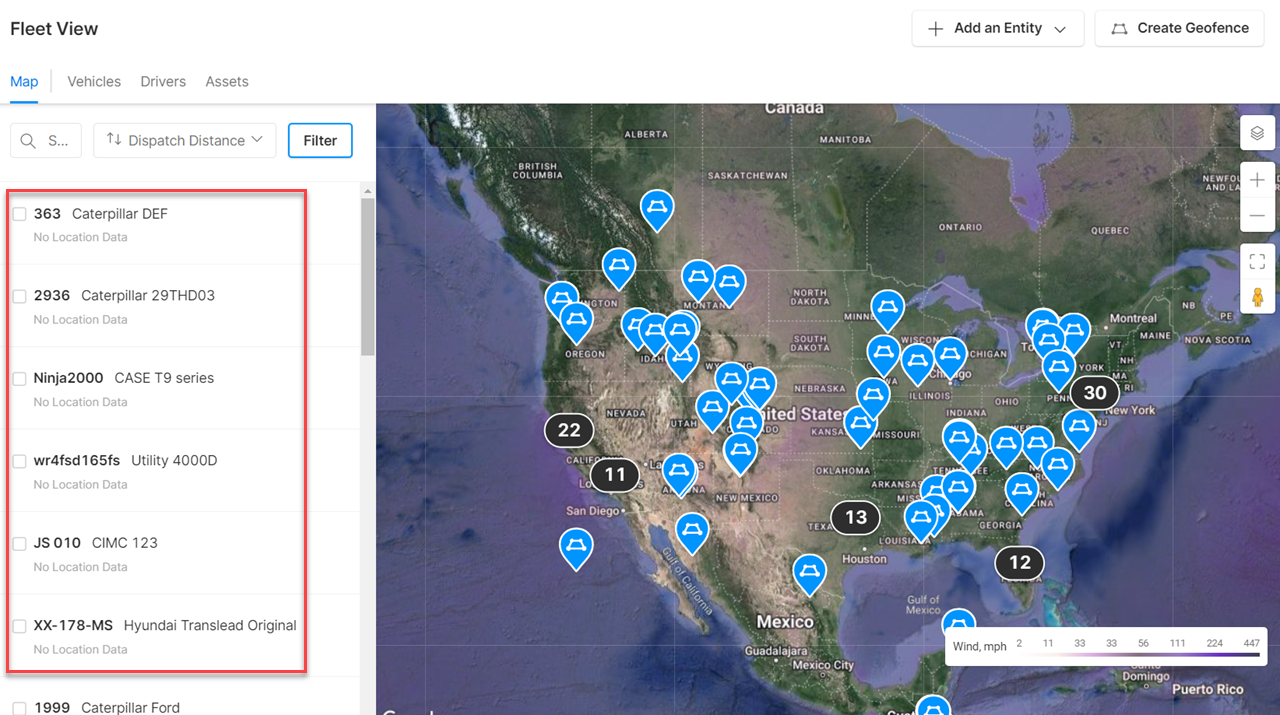The height and width of the screenshot is (715, 1280).
Task: Click the entity list vertical scrollbar
Action: click(x=368, y=277)
